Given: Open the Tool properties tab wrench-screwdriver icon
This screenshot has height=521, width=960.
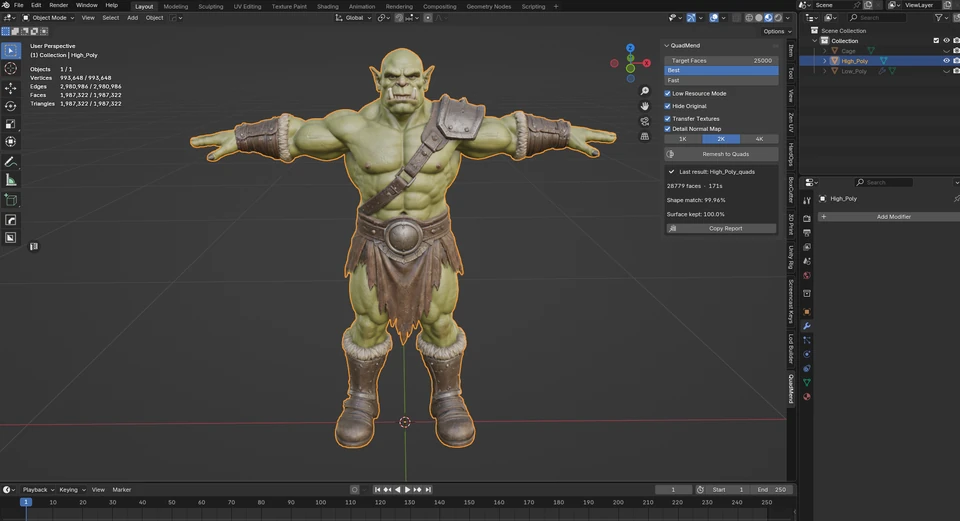Looking at the screenshot, I should click(807, 200).
